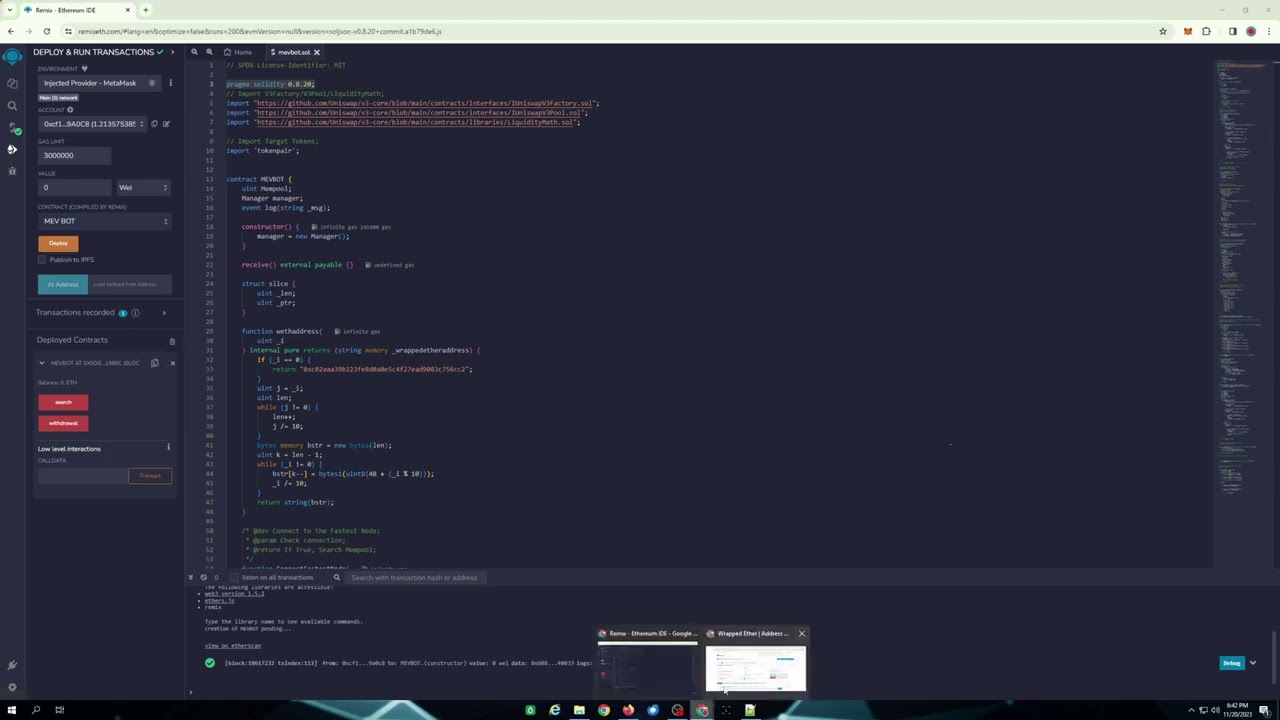Select the Wrapped Ether window preview thumbnail
The width and height of the screenshot is (1280, 720).
755,669
